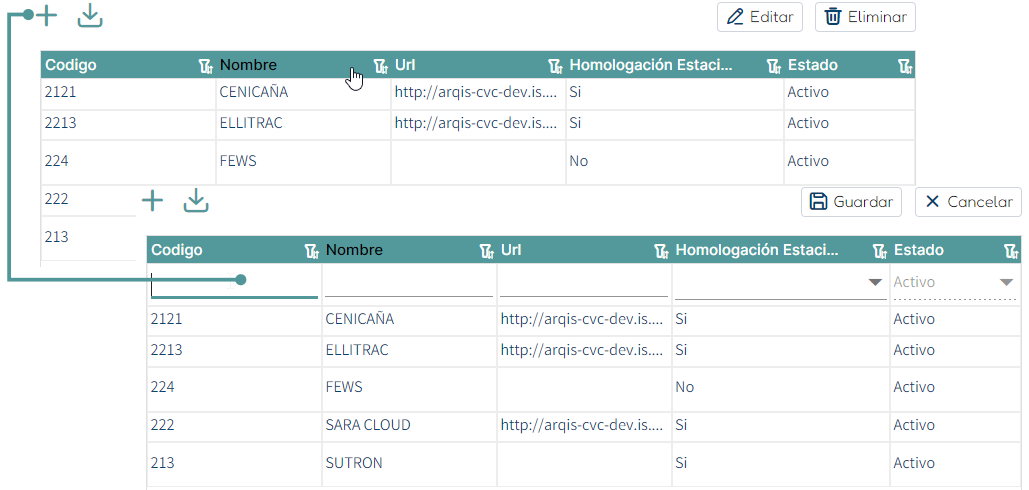
Task: Save changes with Guardar button
Action: click(x=851, y=202)
